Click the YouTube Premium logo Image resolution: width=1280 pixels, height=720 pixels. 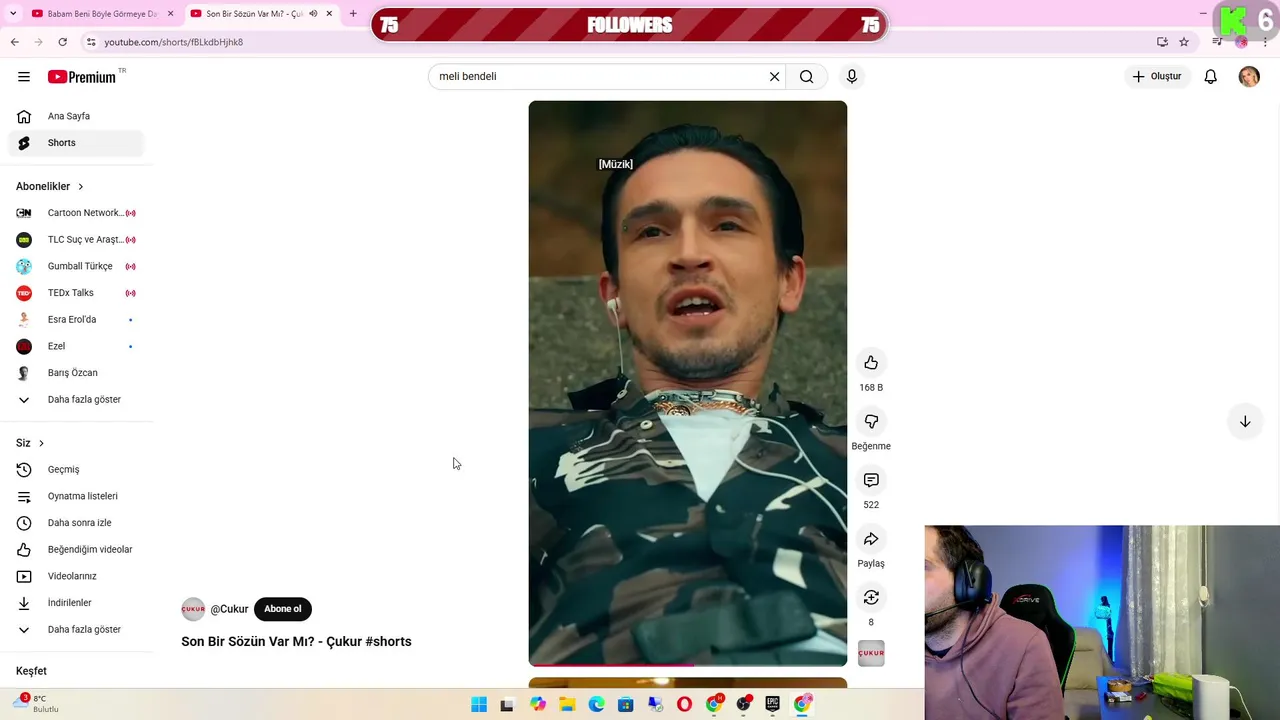coord(82,77)
